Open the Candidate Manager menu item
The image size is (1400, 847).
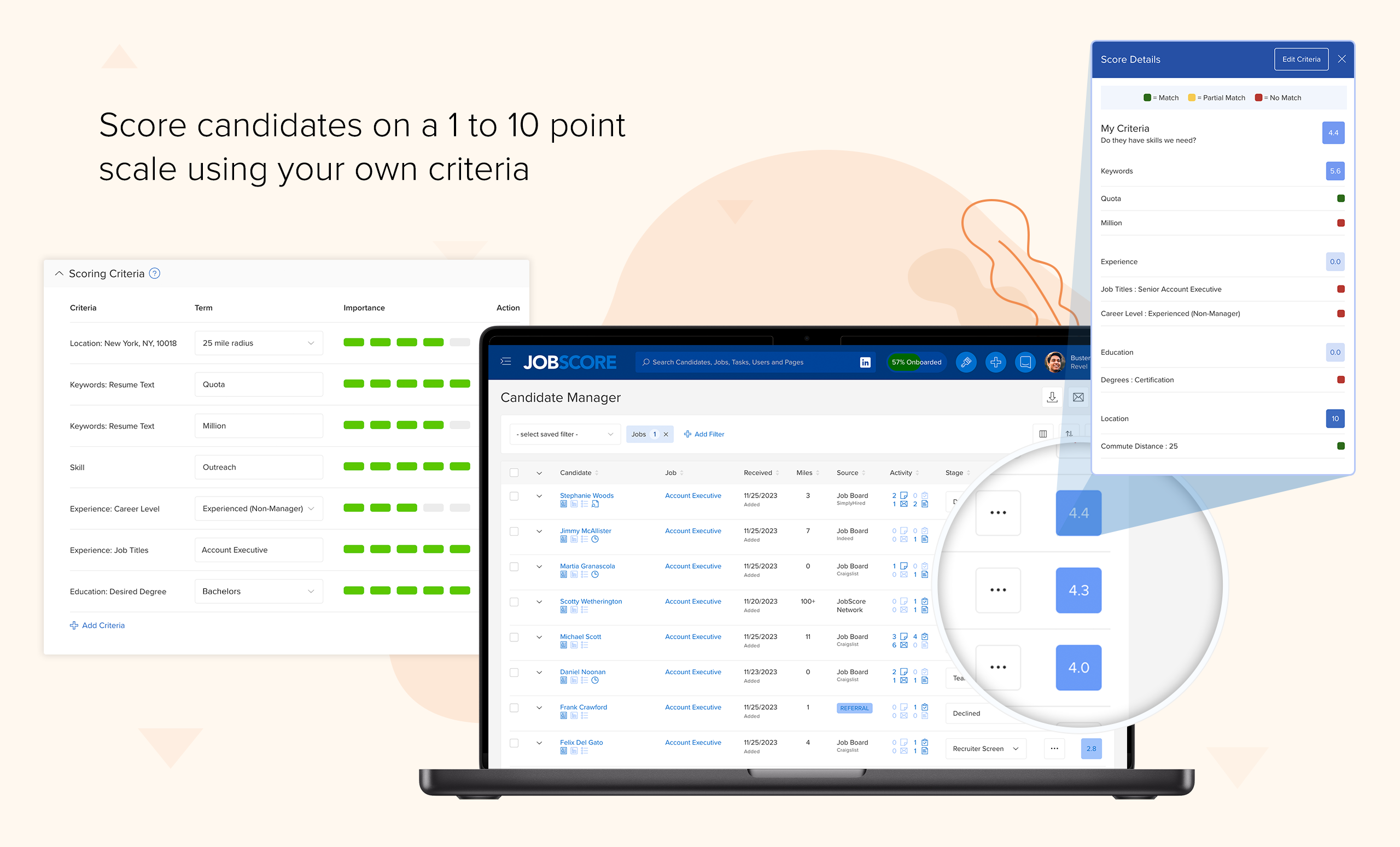[561, 397]
